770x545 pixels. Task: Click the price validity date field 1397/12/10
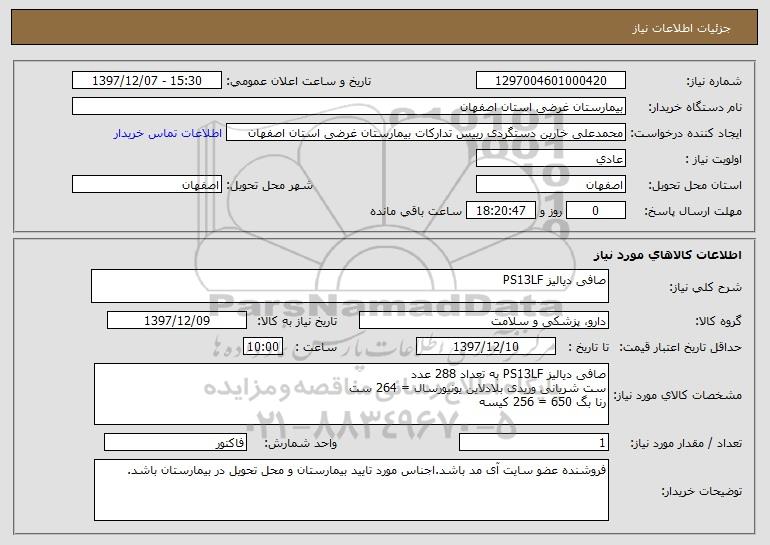tap(486, 347)
